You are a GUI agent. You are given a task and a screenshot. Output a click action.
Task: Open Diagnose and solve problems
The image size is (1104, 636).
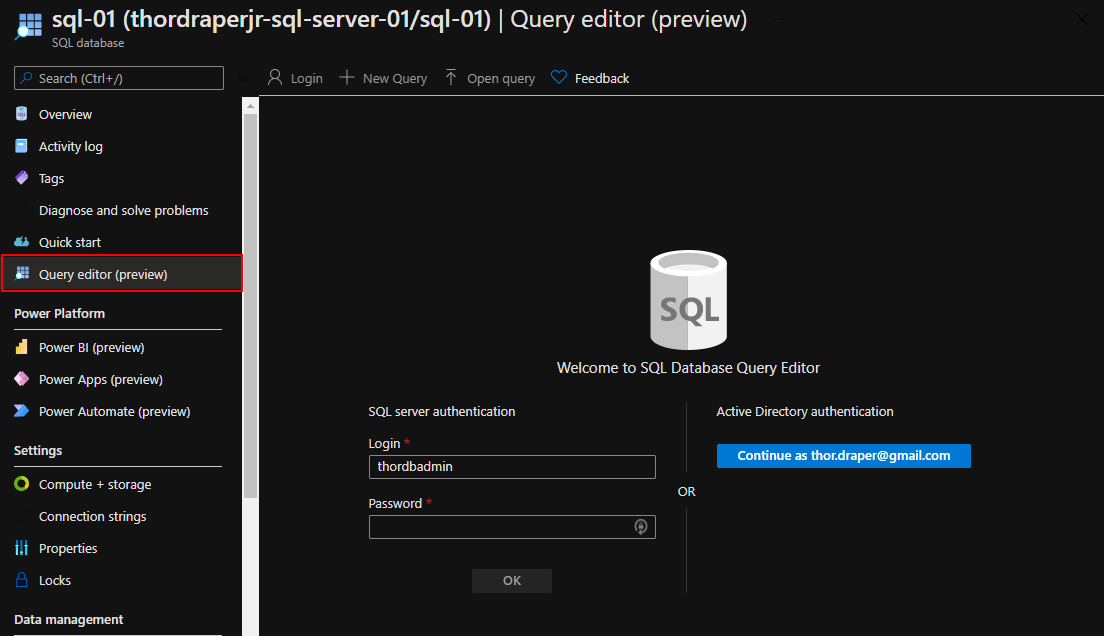(x=121, y=211)
